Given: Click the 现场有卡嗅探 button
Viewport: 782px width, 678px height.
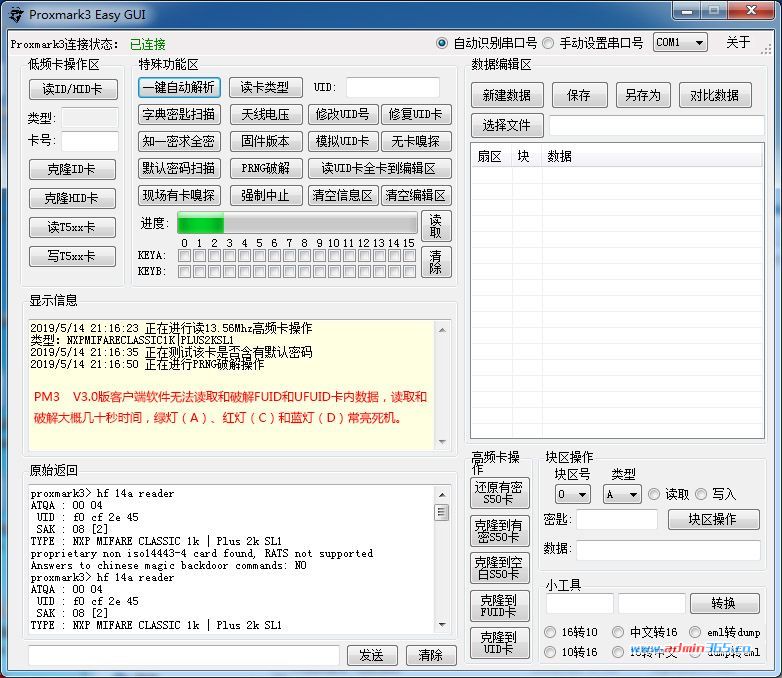Looking at the screenshot, I should (x=179, y=195).
